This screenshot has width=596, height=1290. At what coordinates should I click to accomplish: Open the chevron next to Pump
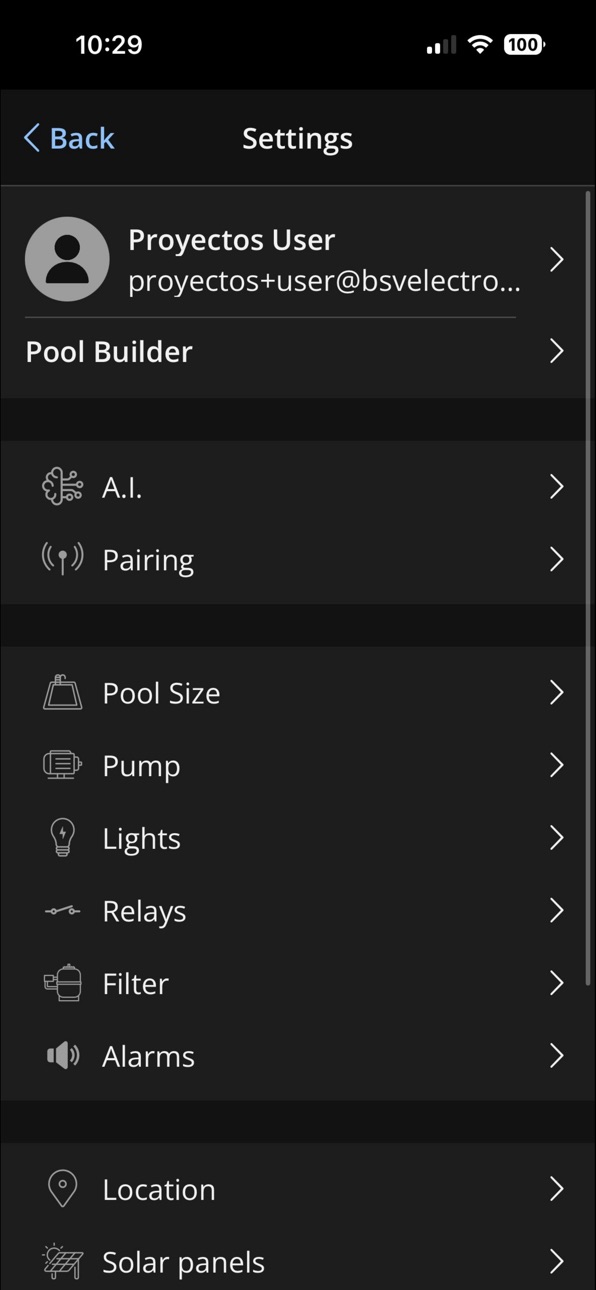[557, 765]
